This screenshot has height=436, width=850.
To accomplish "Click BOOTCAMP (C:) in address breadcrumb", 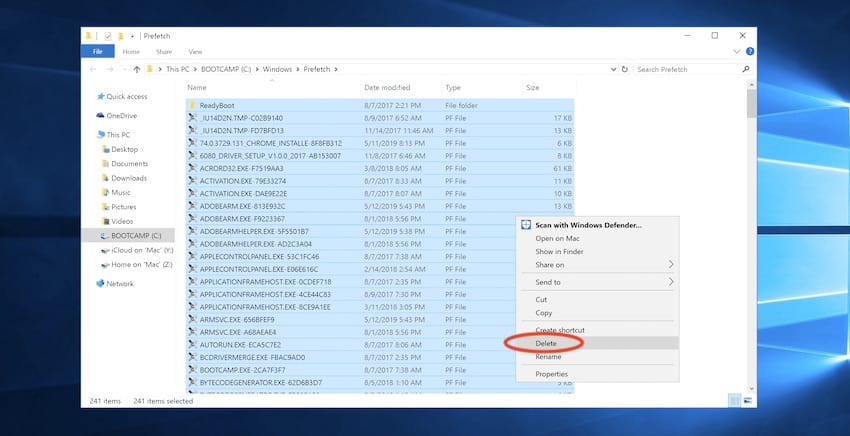I will tap(226, 69).
